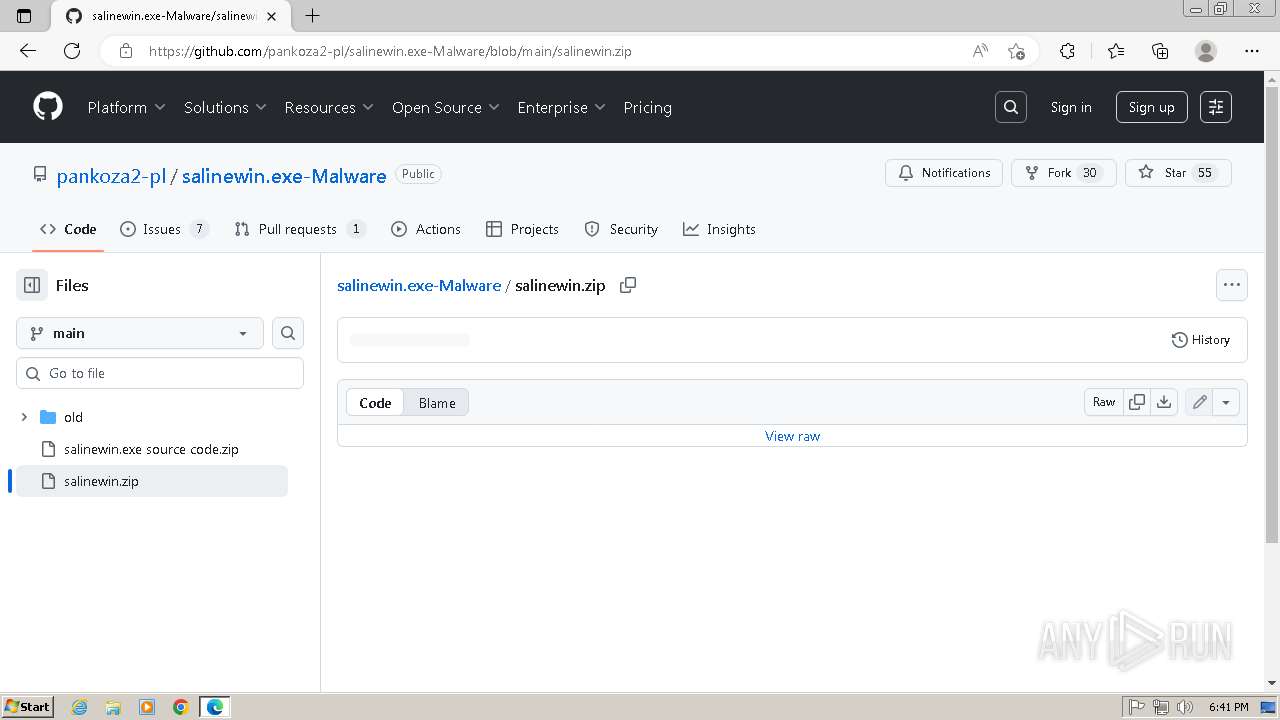Expand the Open Source menu
Viewport: 1280px width, 720px height.
tap(446, 107)
